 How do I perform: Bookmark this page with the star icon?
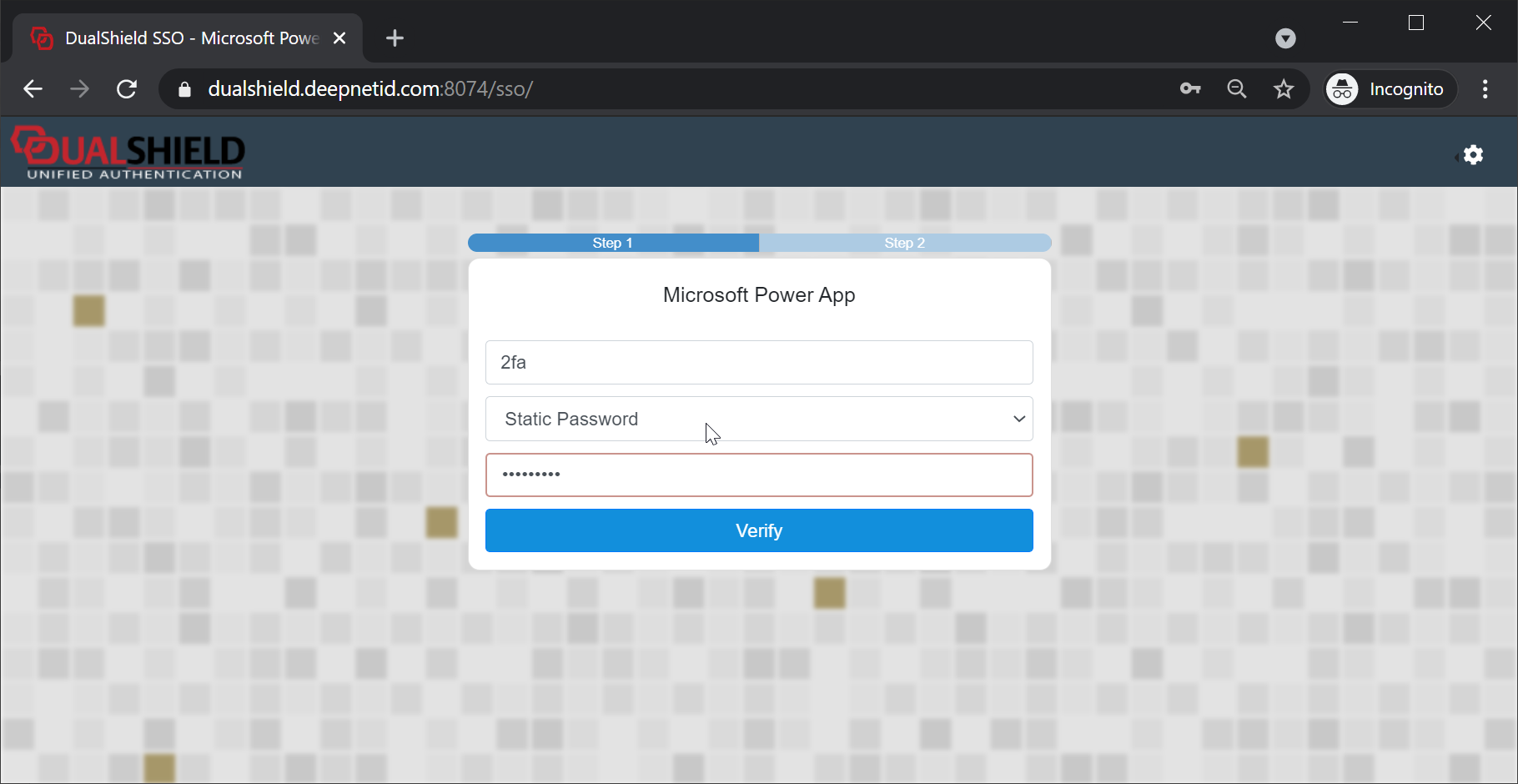(x=1284, y=89)
